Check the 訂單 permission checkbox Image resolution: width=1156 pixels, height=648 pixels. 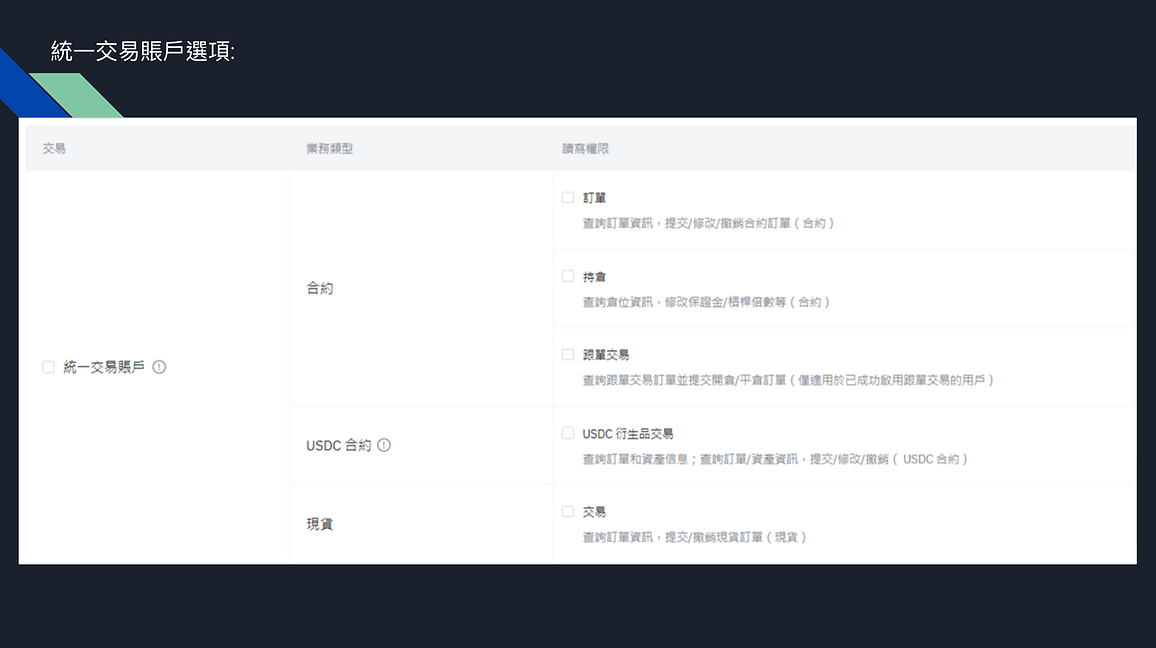click(567, 197)
